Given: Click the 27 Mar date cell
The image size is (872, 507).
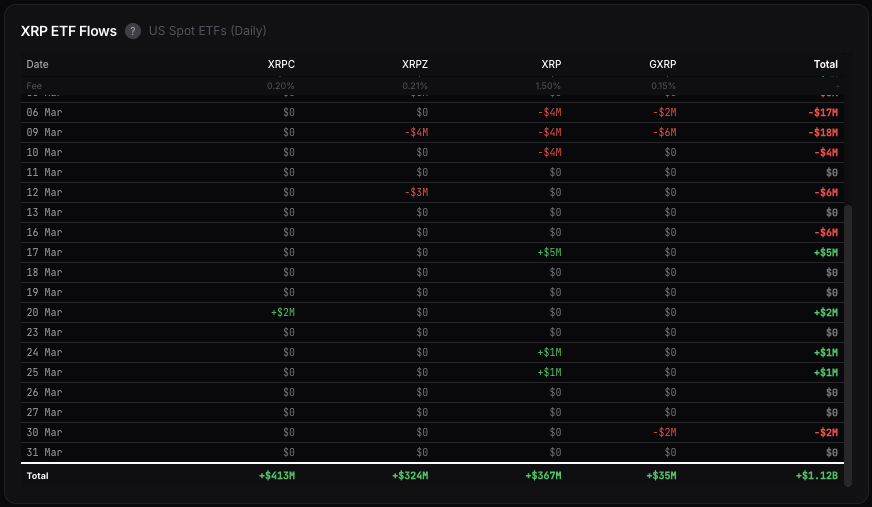Looking at the screenshot, I should 44,412.
